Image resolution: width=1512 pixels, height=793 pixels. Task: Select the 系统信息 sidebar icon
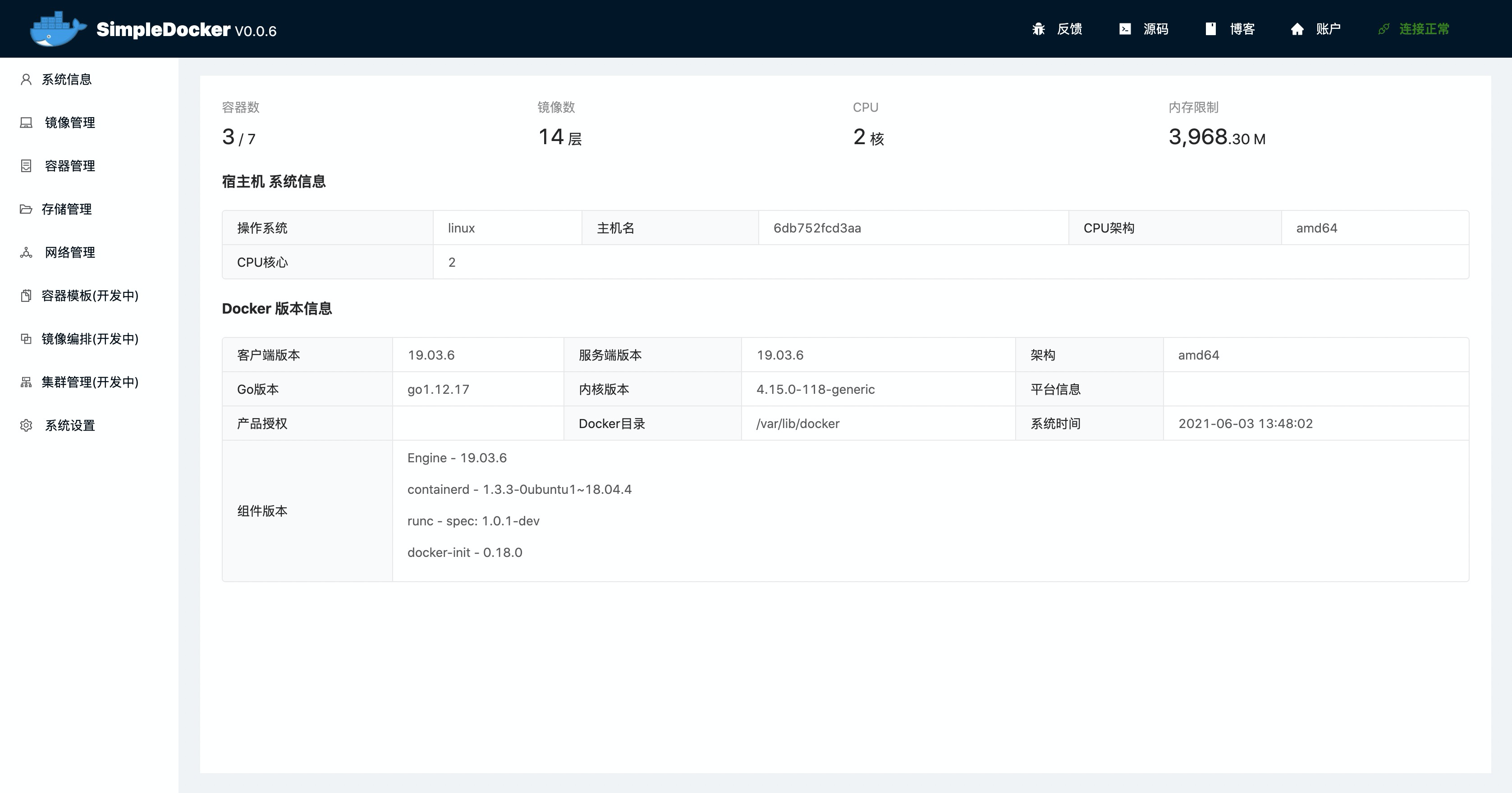tap(26, 79)
